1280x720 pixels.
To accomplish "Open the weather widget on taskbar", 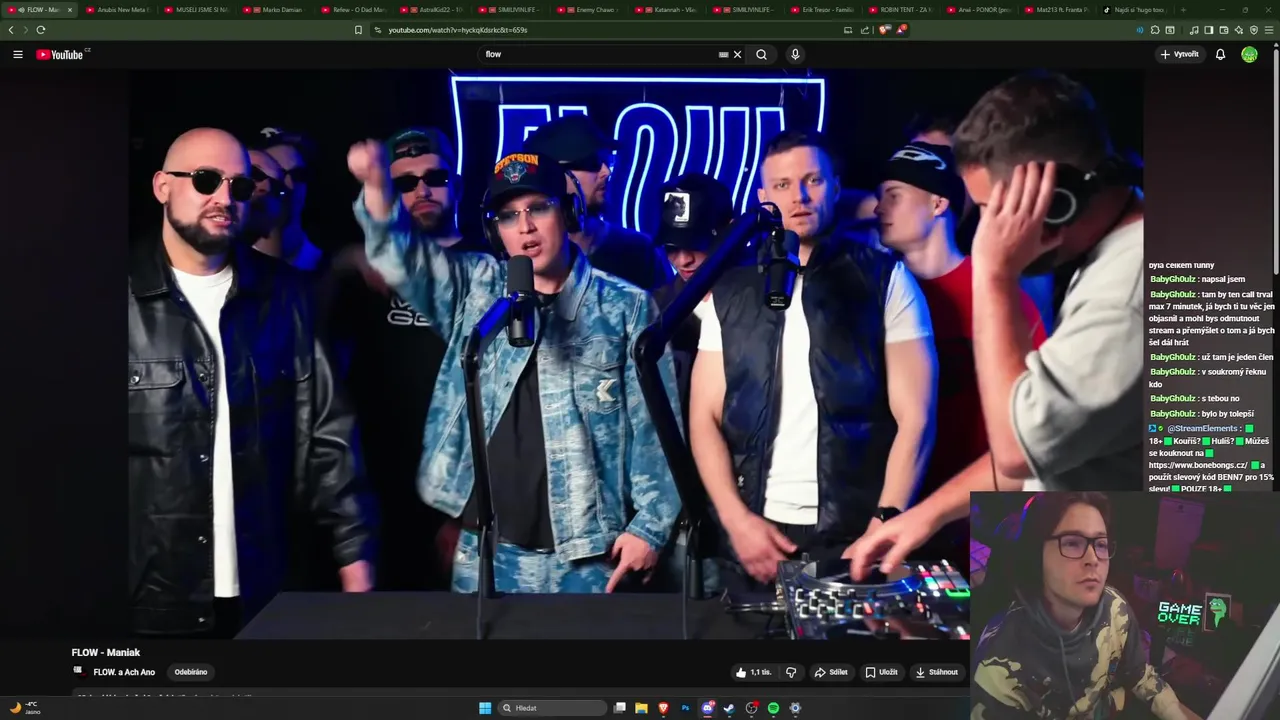I will [24, 707].
